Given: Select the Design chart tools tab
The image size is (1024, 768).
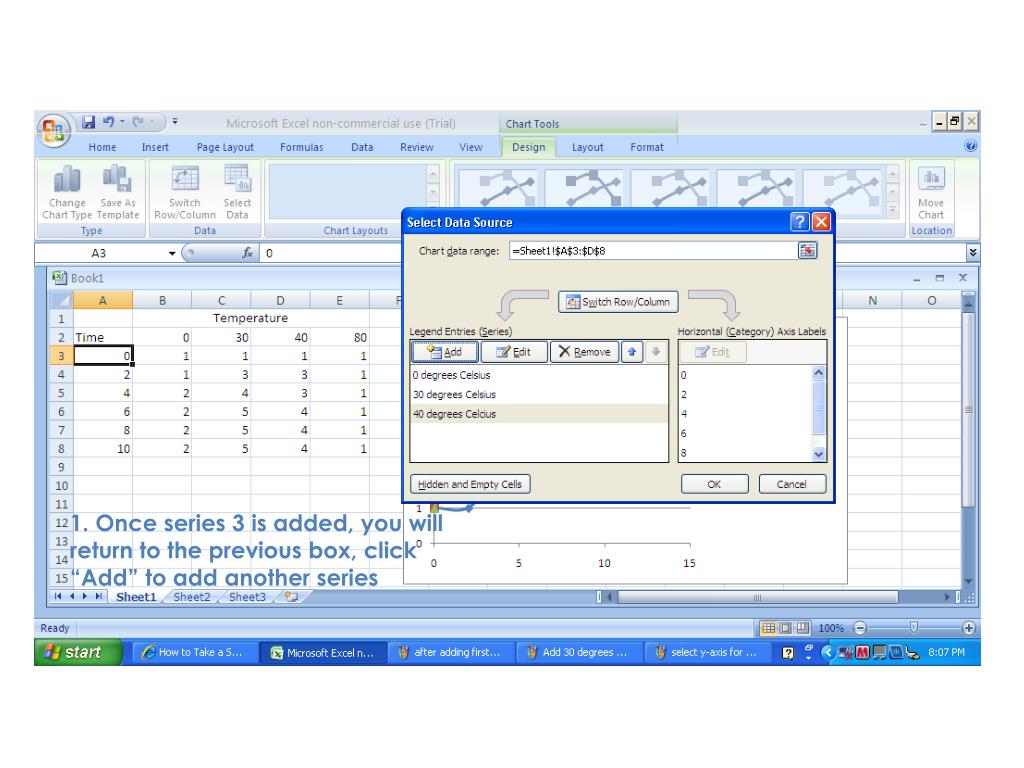Looking at the screenshot, I should pos(528,148).
